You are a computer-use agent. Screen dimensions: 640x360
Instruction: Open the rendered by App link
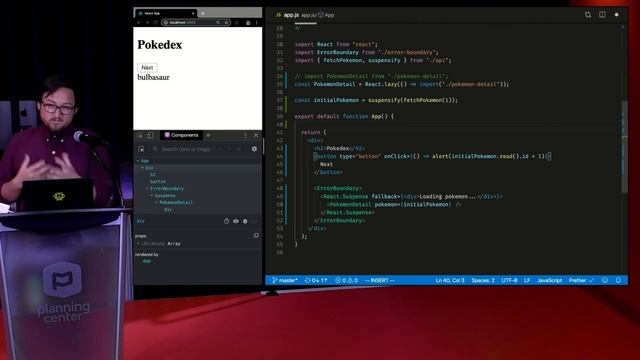click(x=147, y=261)
